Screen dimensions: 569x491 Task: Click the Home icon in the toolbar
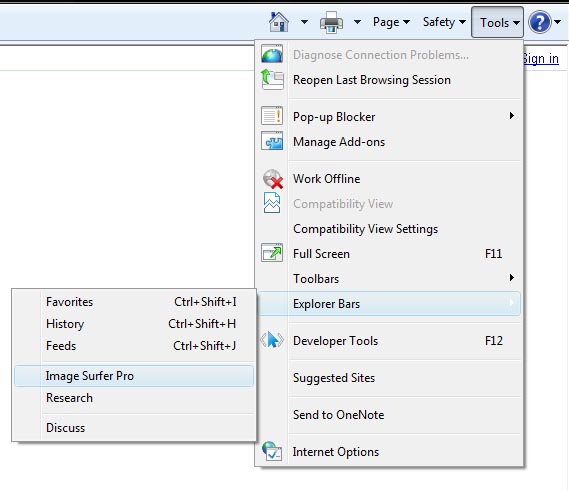pyautogui.click(x=279, y=22)
